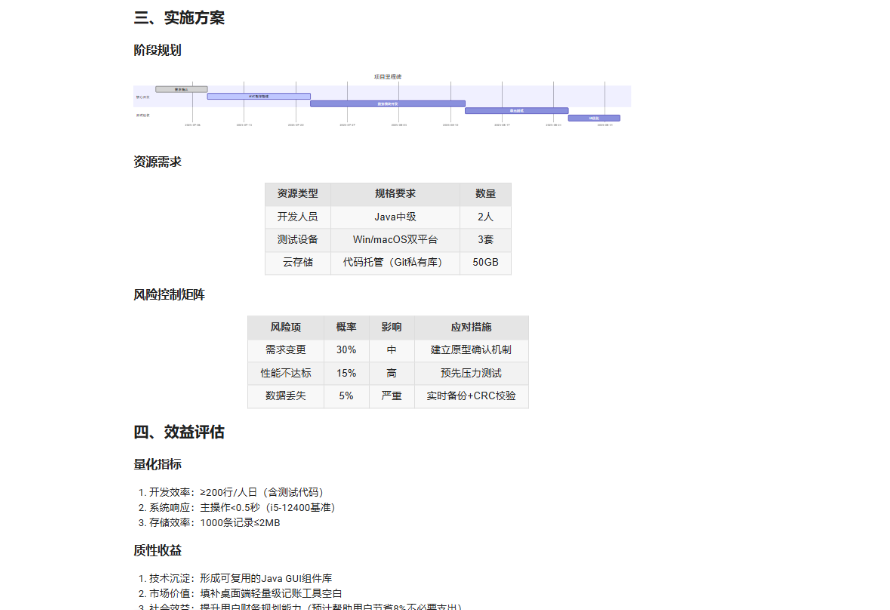Viewport: 890px width, 610px height.
Task: Select the 预先压力测试 cell
Action: (471, 373)
